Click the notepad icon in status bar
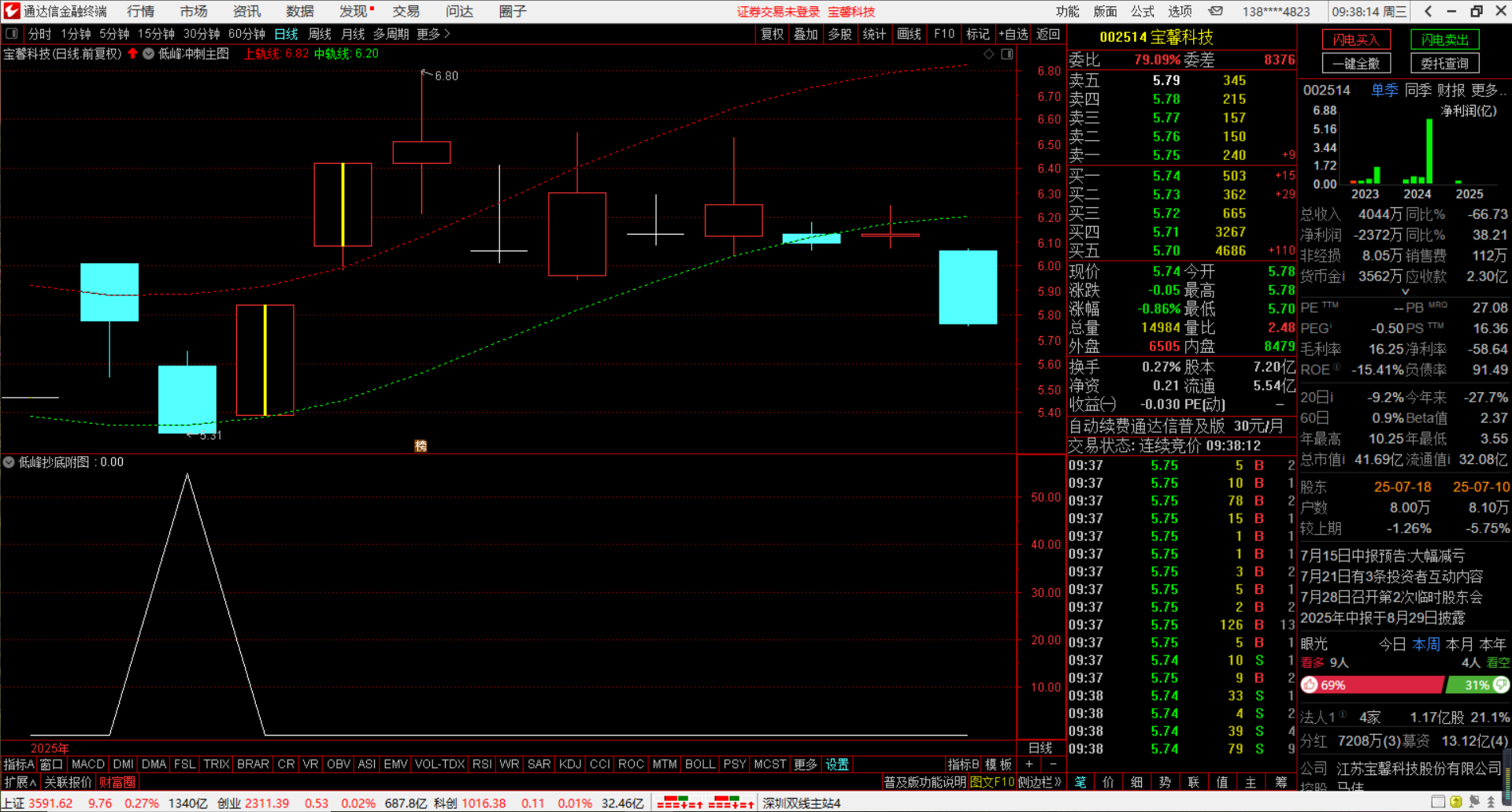This screenshot has height=812, width=1512. pyautogui.click(x=1438, y=803)
